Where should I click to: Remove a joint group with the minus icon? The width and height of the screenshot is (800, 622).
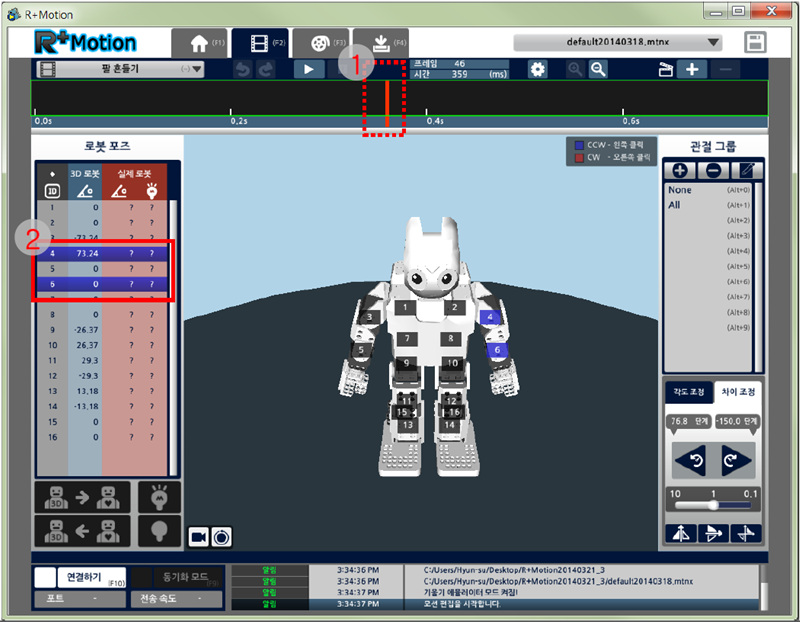[x=711, y=170]
